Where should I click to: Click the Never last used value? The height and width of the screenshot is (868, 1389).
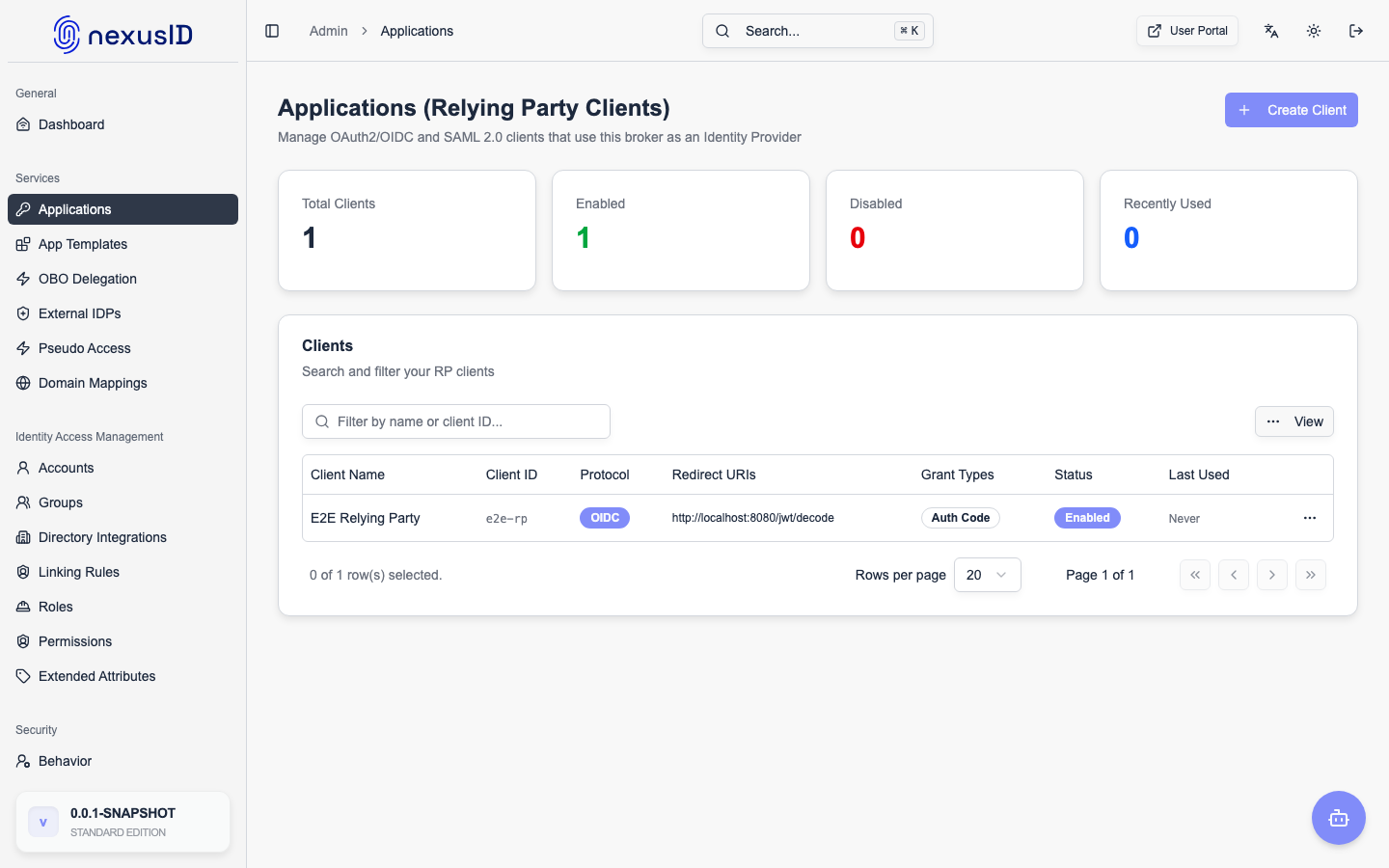click(x=1185, y=519)
